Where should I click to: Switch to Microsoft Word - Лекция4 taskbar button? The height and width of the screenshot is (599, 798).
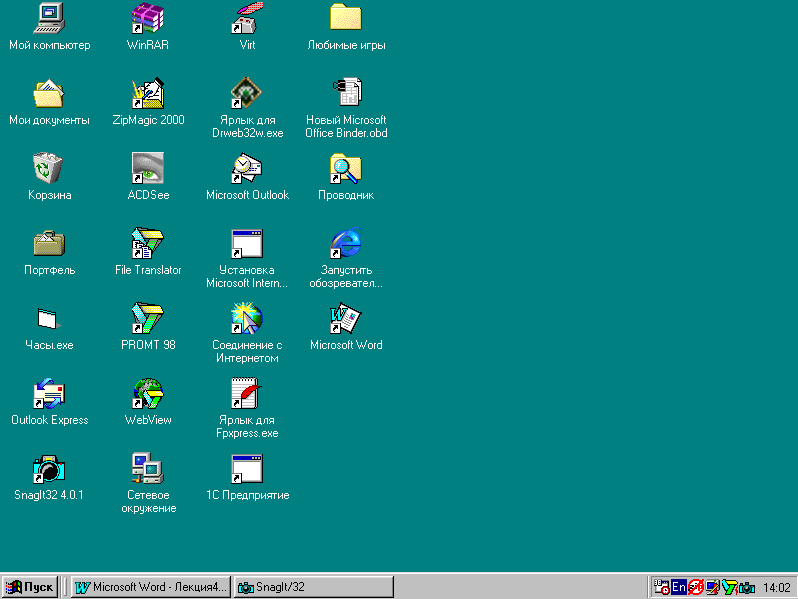pyautogui.click(x=151, y=587)
